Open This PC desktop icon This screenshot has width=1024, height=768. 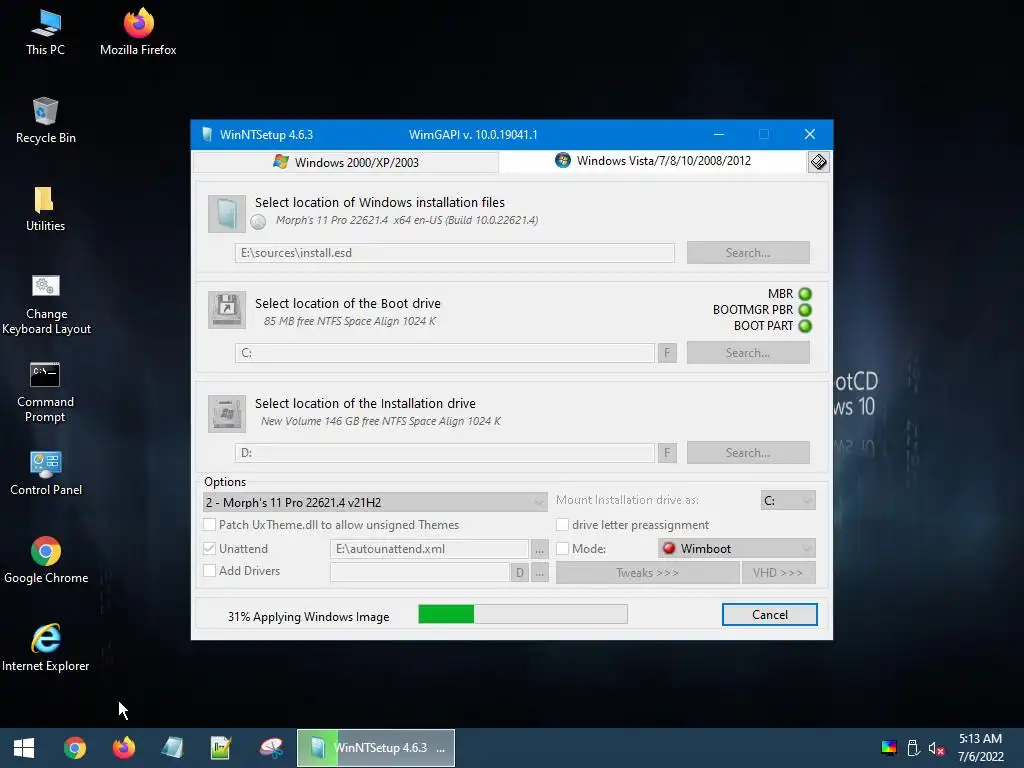46,32
